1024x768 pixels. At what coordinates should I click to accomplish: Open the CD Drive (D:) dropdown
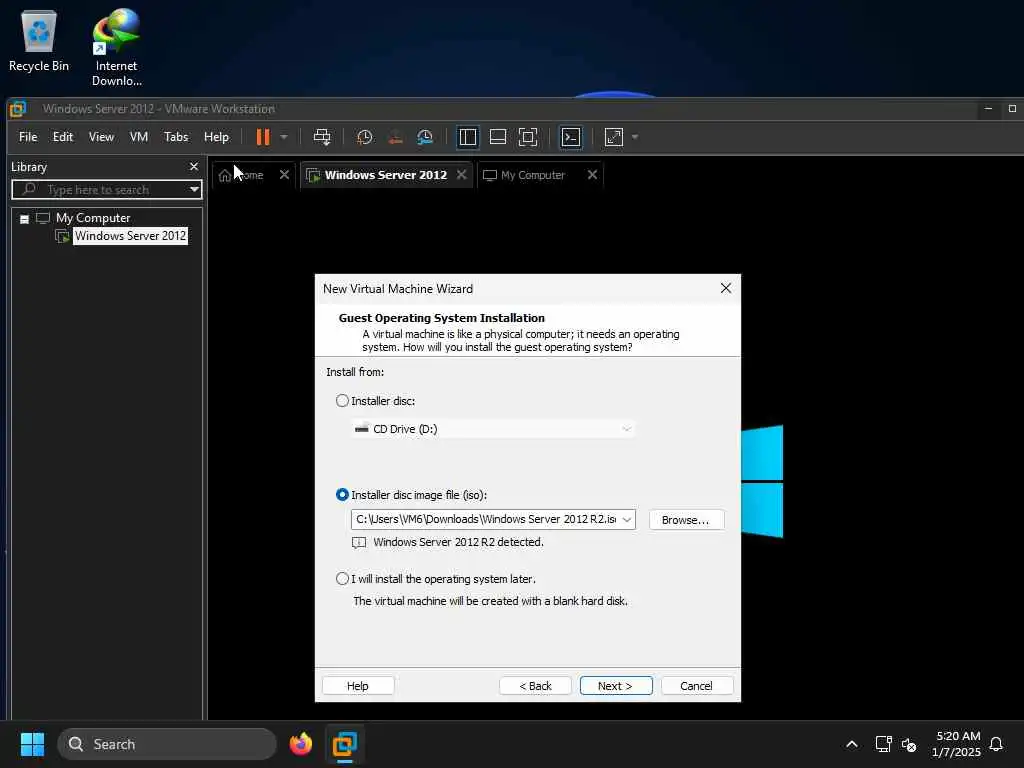(493, 429)
